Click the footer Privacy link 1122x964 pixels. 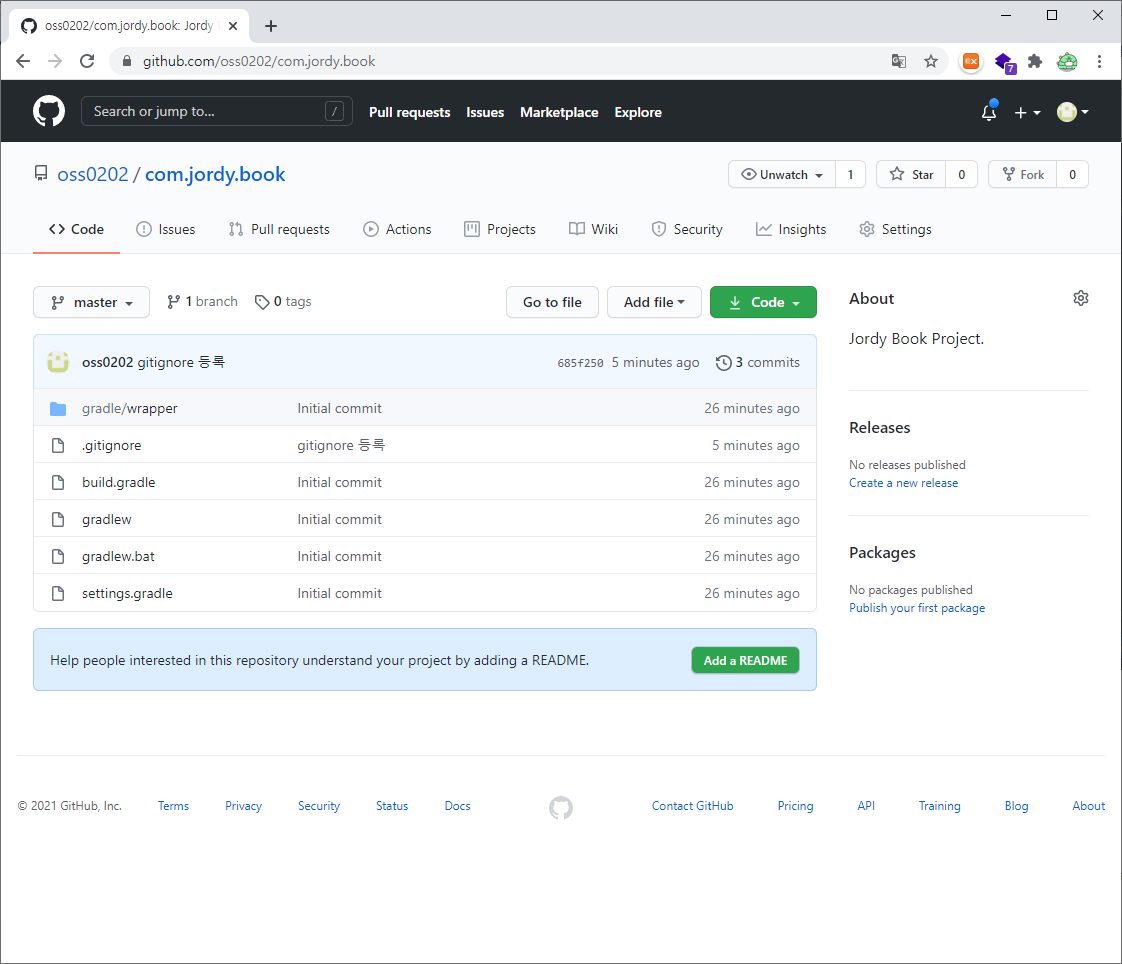[x=243, y=806]
